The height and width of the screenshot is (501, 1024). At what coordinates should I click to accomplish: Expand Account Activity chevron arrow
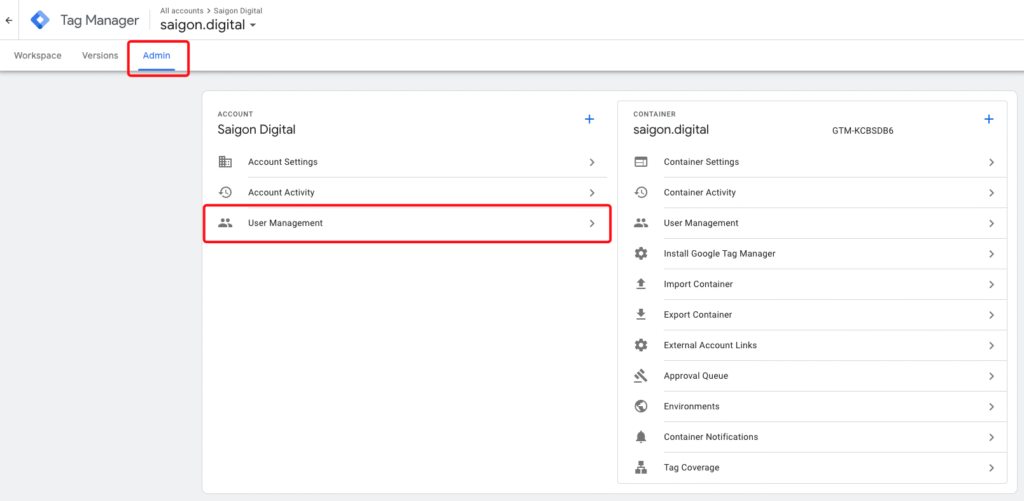pos(592,193)
